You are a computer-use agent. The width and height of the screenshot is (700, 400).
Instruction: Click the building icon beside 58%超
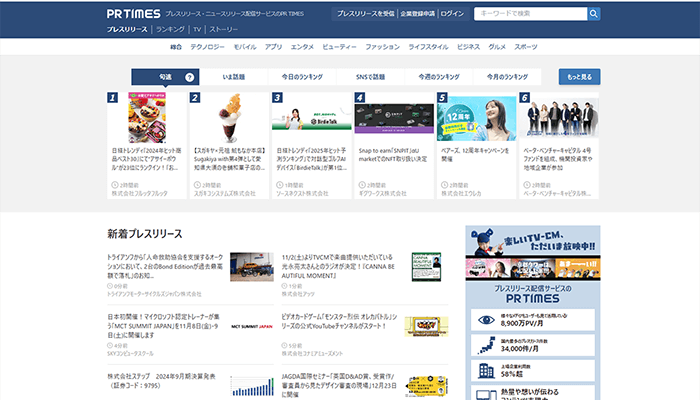(x=486, y=371)
